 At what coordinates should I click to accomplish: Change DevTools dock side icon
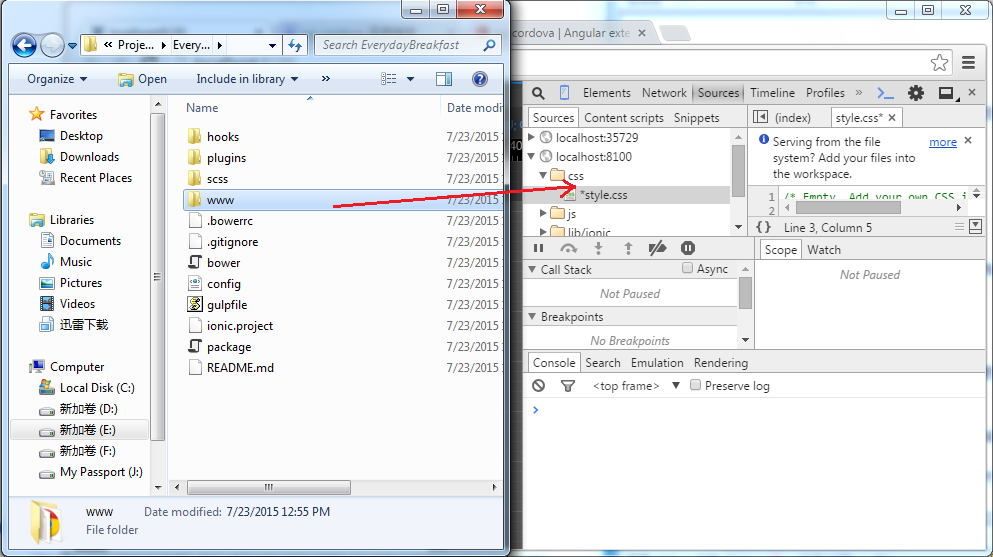tap(947, 94)
